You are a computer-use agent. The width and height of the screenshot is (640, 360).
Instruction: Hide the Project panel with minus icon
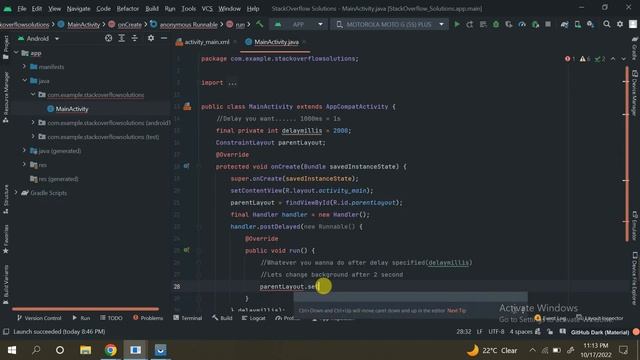coord(164,38)
